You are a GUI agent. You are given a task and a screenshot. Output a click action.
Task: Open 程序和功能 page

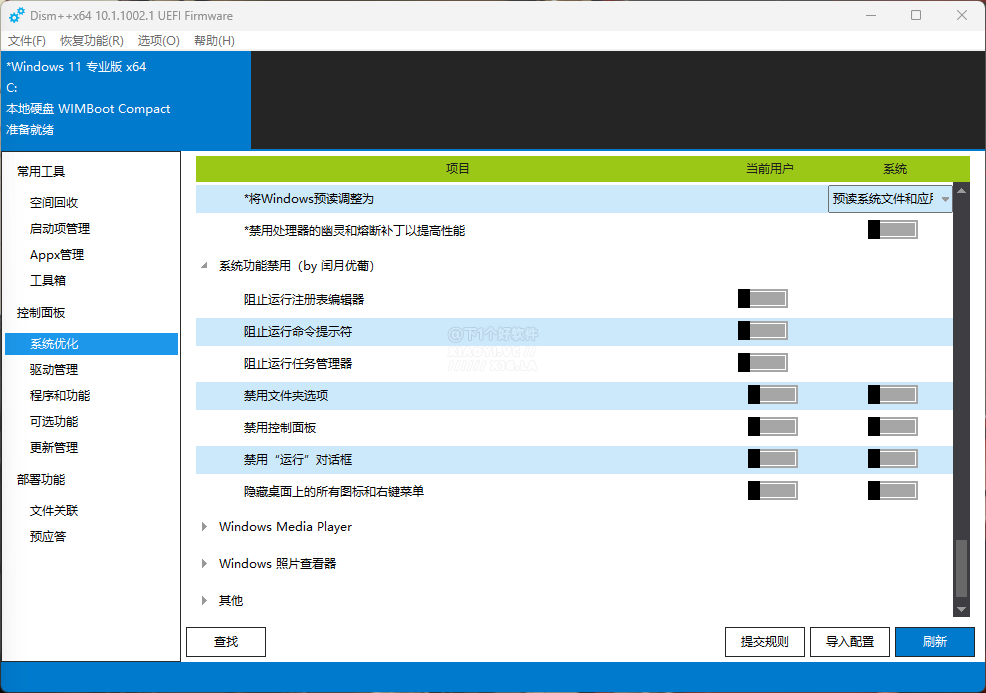60,396
